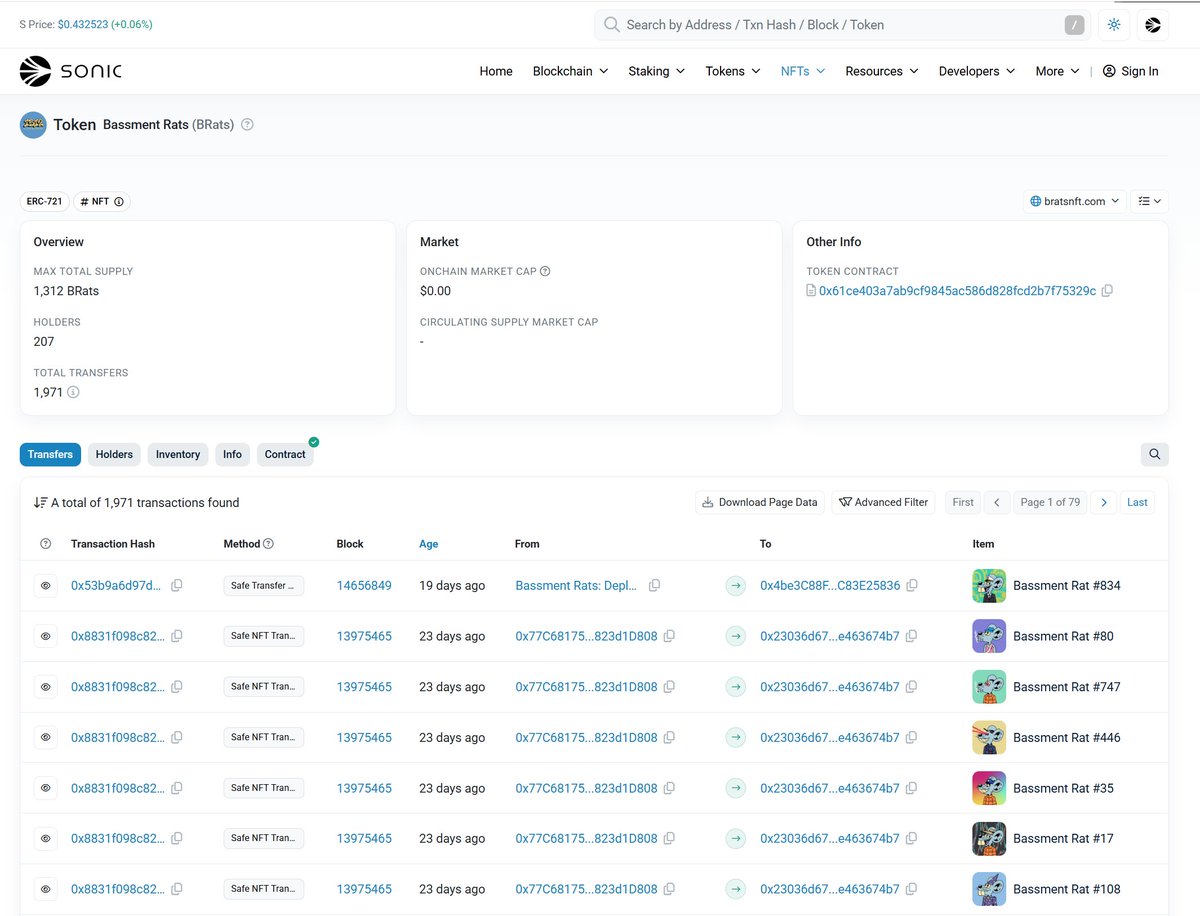The width and height of the screenshot is (1200, 916).
Task: Expand the More menu
Action: click(x=1058, y=71)
